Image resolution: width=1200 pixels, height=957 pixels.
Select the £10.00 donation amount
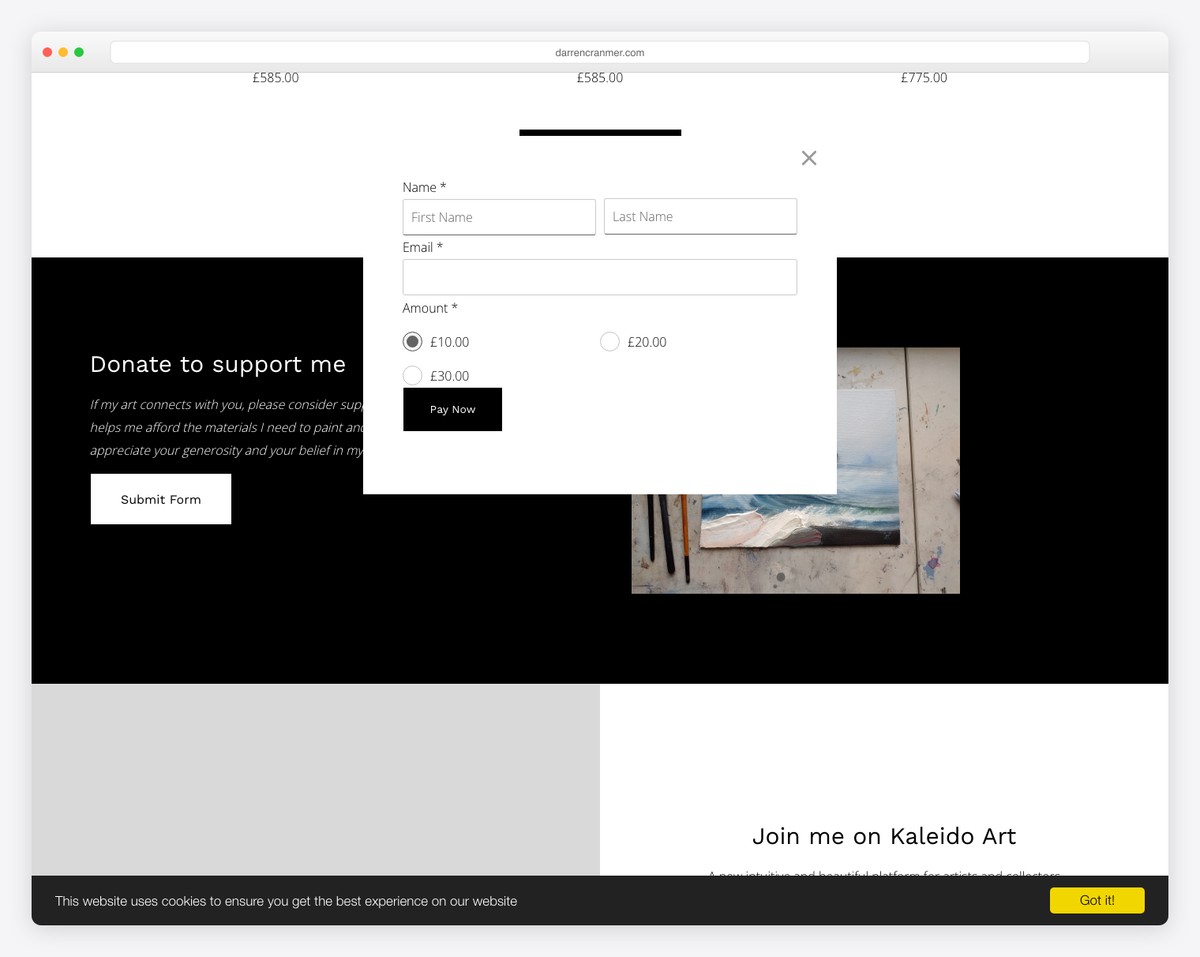(x=412, y=341)
